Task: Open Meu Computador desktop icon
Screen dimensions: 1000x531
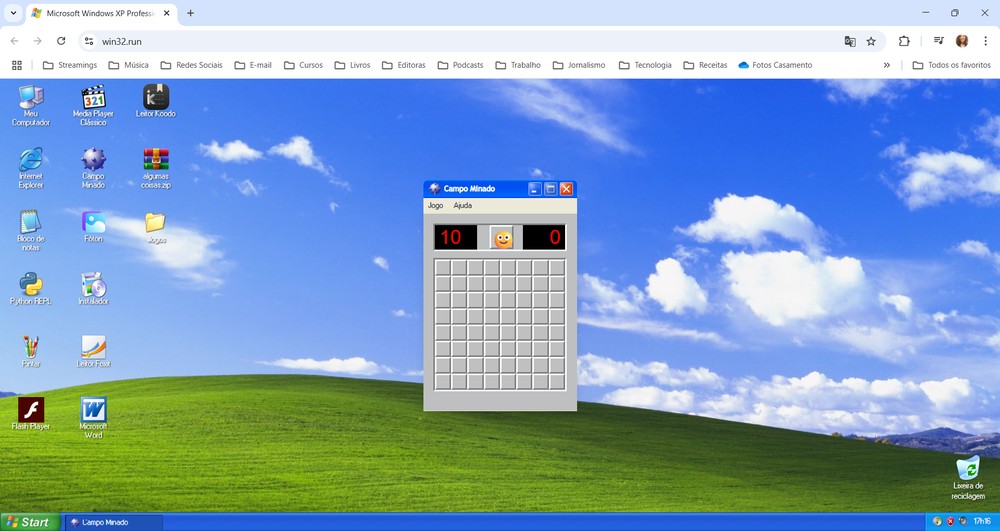Action: (x=31, y=105)
